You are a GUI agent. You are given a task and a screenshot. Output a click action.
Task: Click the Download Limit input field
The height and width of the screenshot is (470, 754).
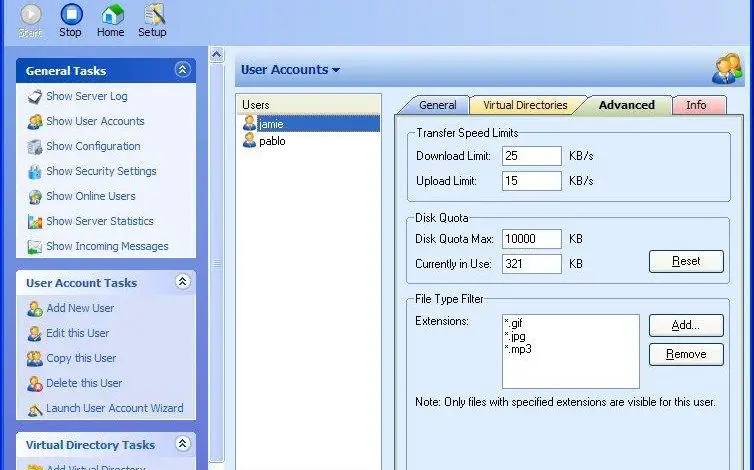coord(531,156)
